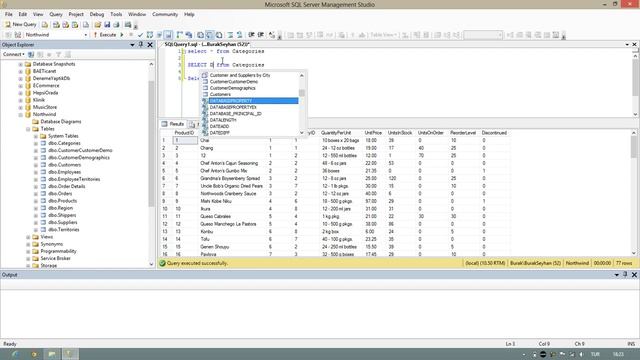Click the Parse checkmark icon
This screenshot has height=360, width=640.
(140, 35)
